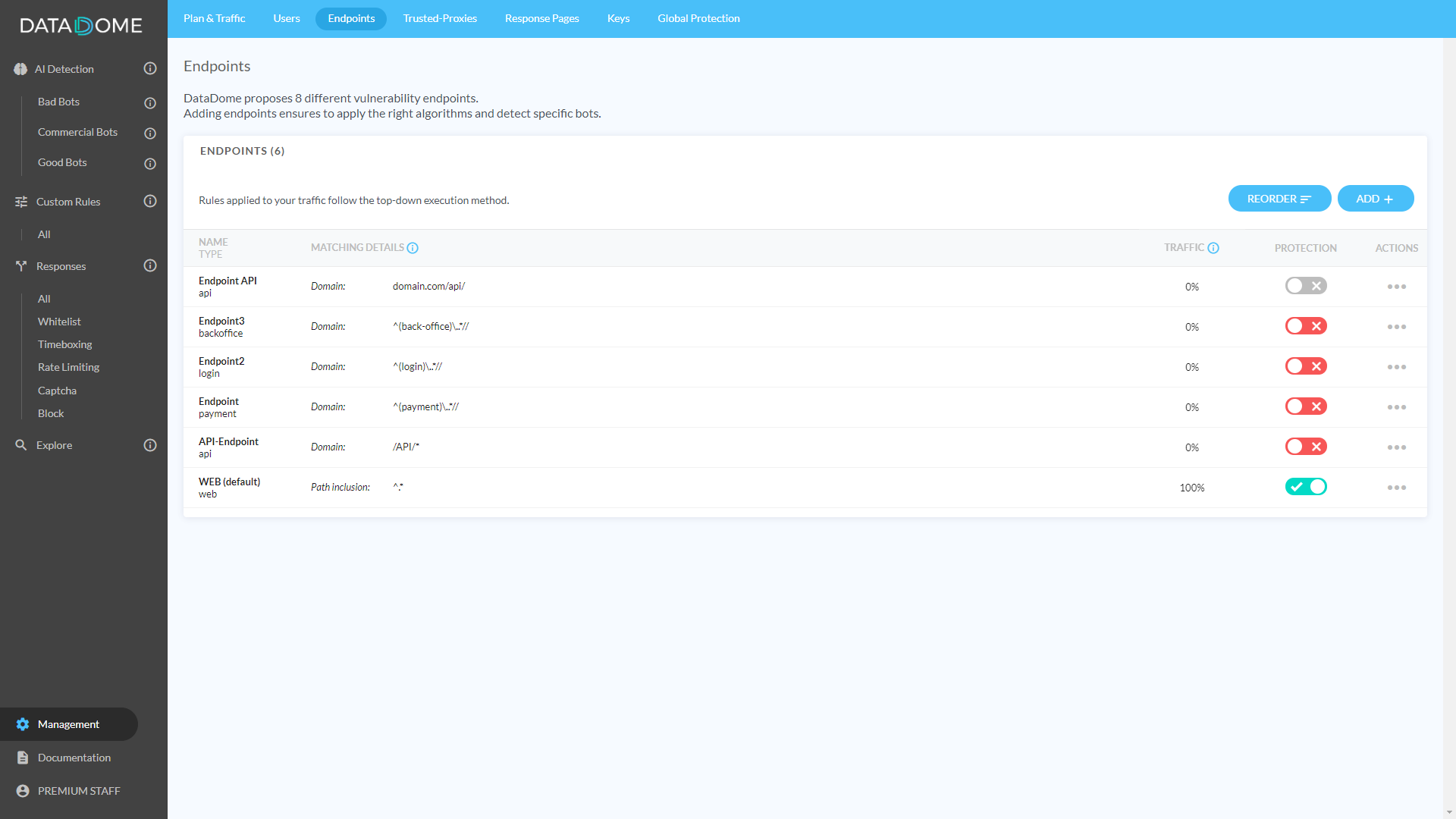Click the info icon beside Bad Bots

pyautogui.click(x=150, y=103)
